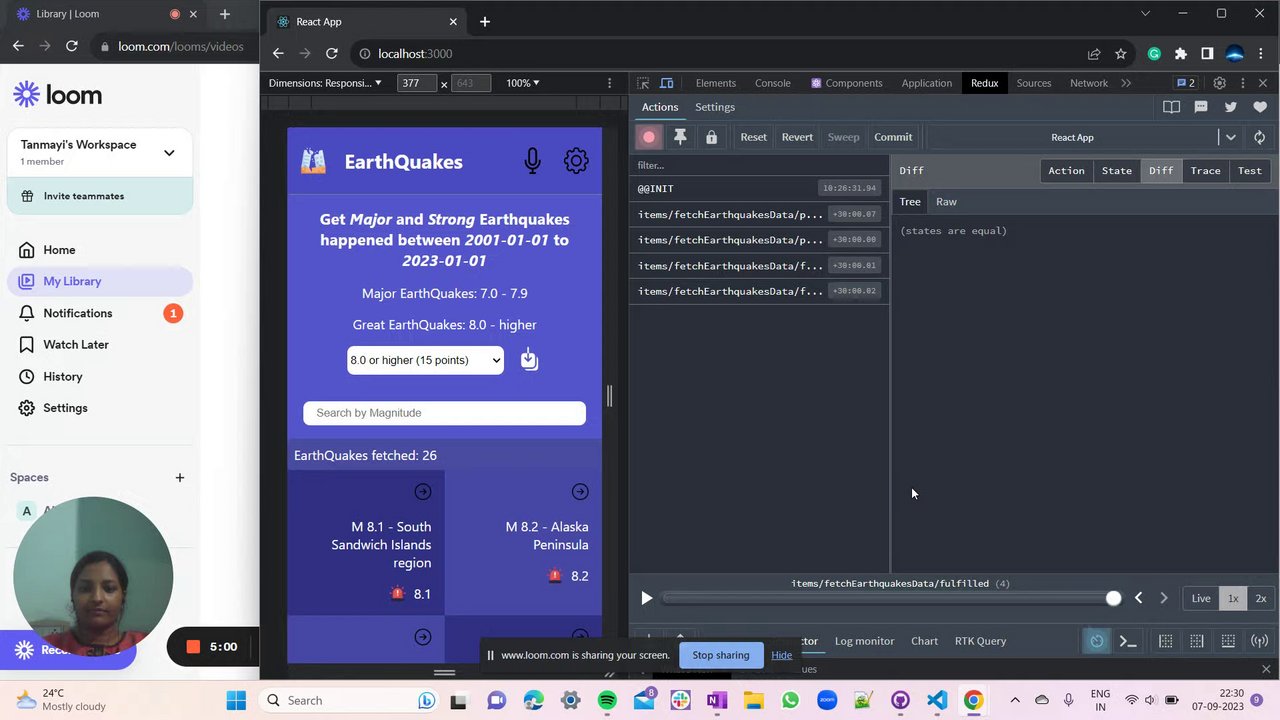Viewport: 1280px width, 720px height.
Task: Open Spotify from the Windows taskbar
Action: 607,700
